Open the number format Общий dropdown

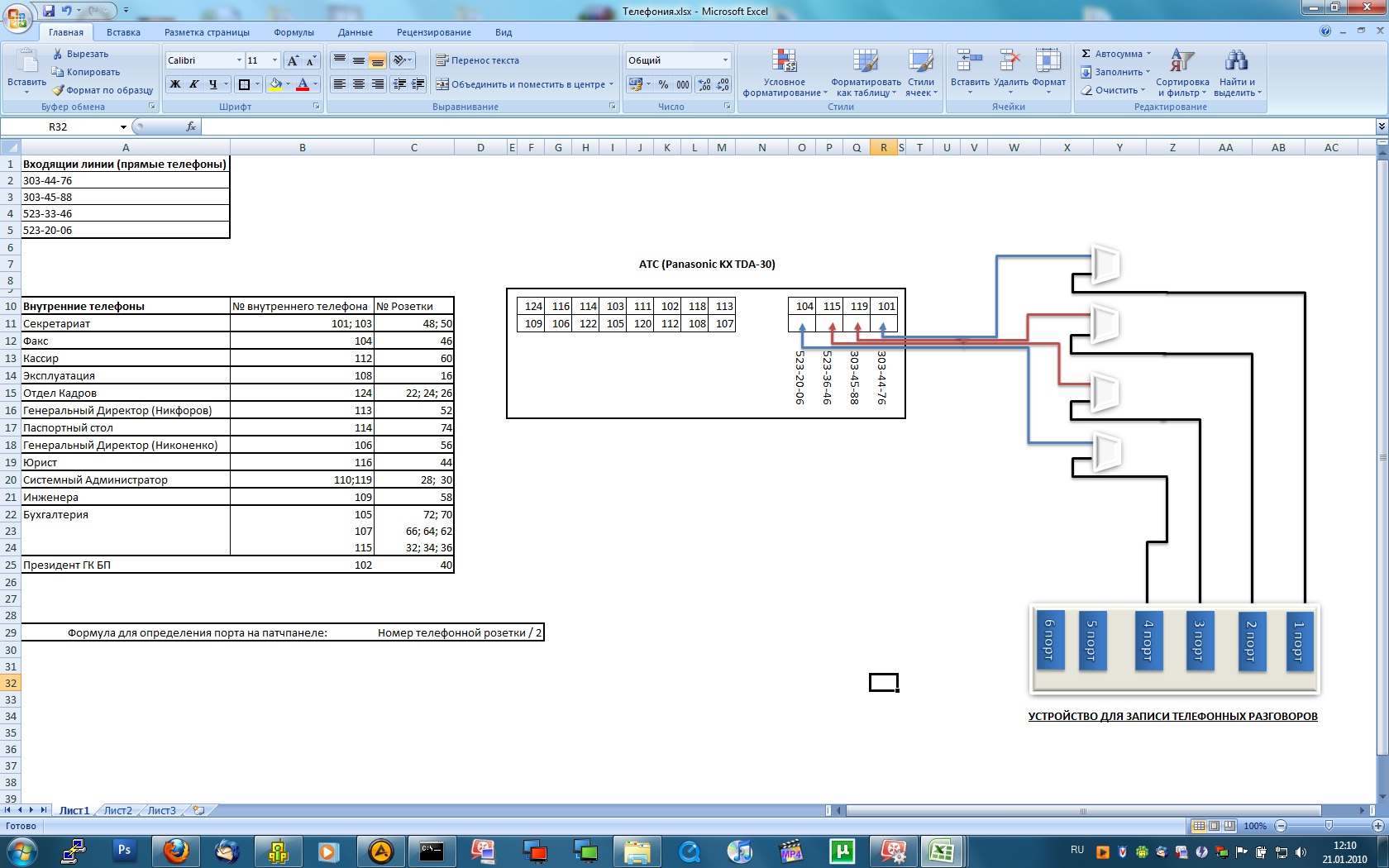pyautogui.click(x=725, y=60)
